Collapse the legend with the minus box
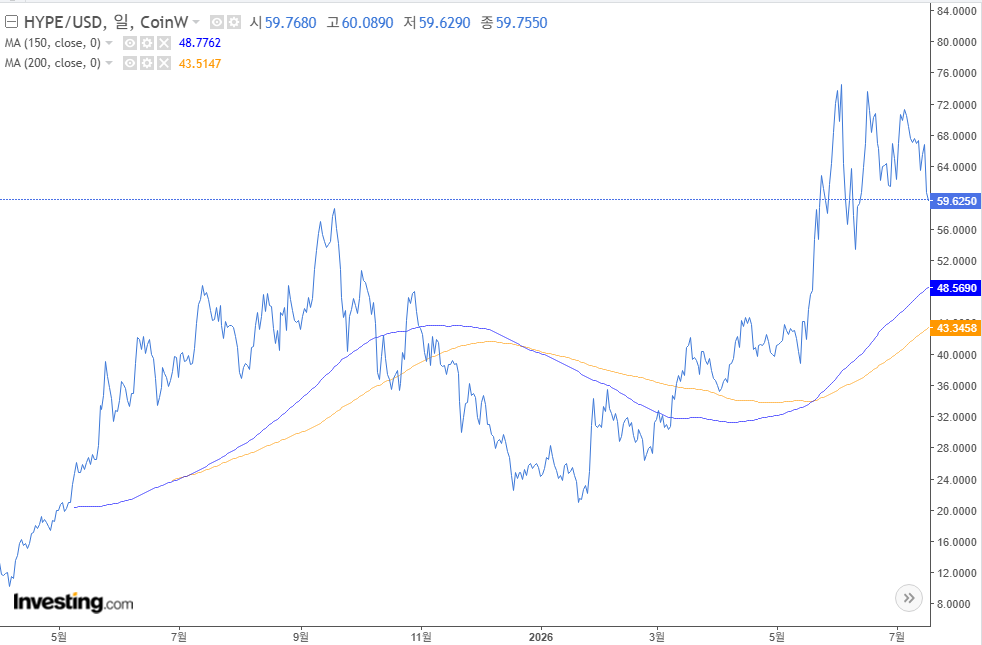This screenshot has width=982, height=645. tap(11, 23)
